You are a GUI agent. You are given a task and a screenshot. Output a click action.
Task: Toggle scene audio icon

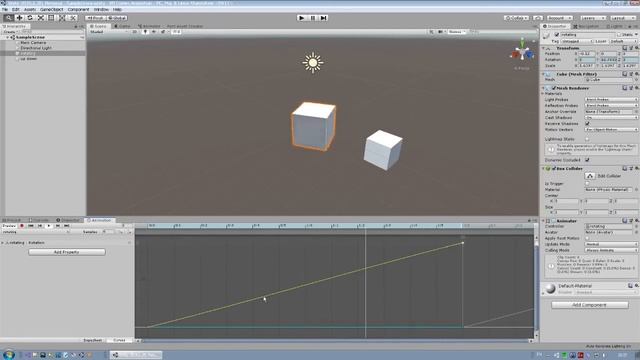tap(154, 32)
